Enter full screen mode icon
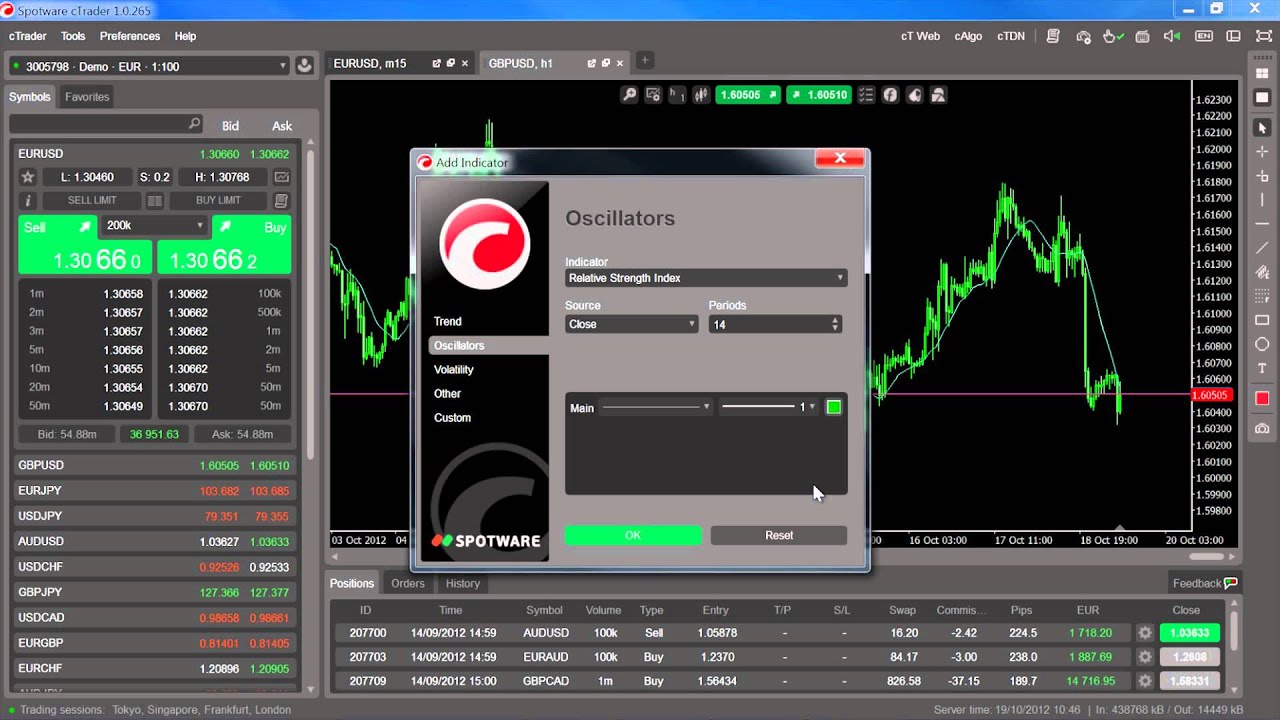 (x=1264, y=36)
